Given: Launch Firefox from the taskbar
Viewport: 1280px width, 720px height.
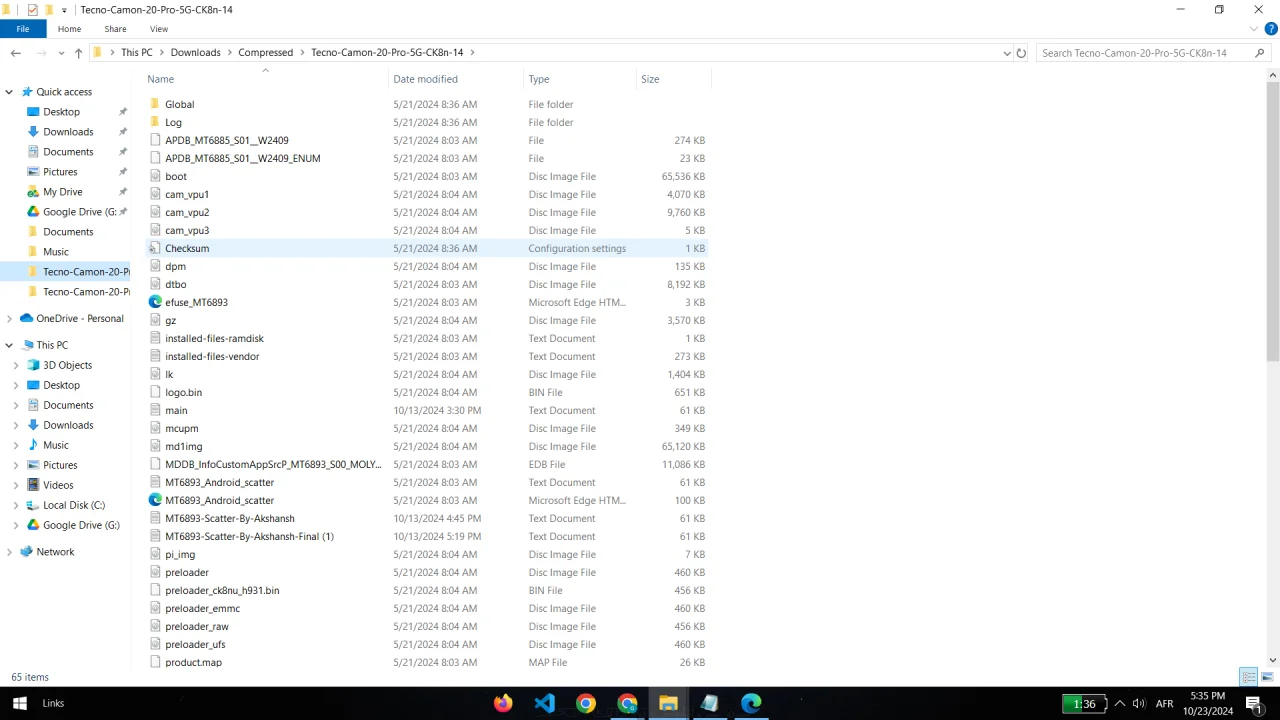Looking at the screenshot, I should pos(503,703).
